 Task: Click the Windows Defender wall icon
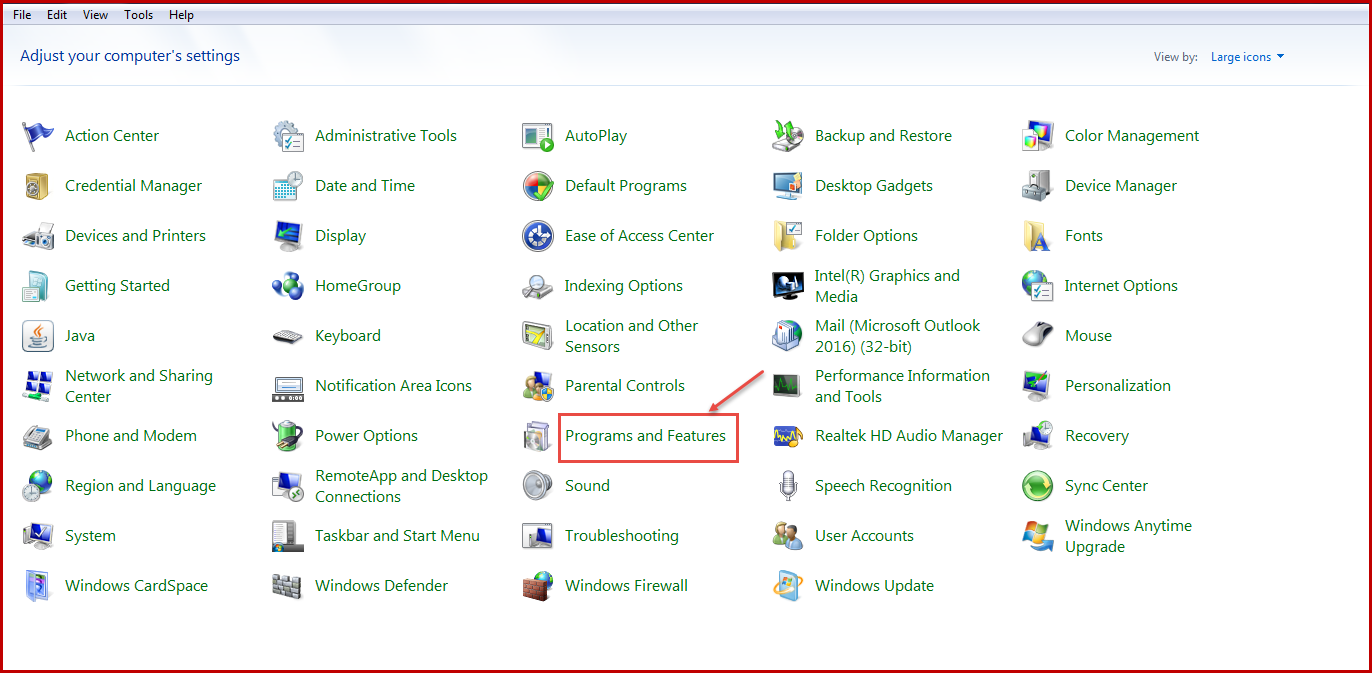(x=288, y=586)
